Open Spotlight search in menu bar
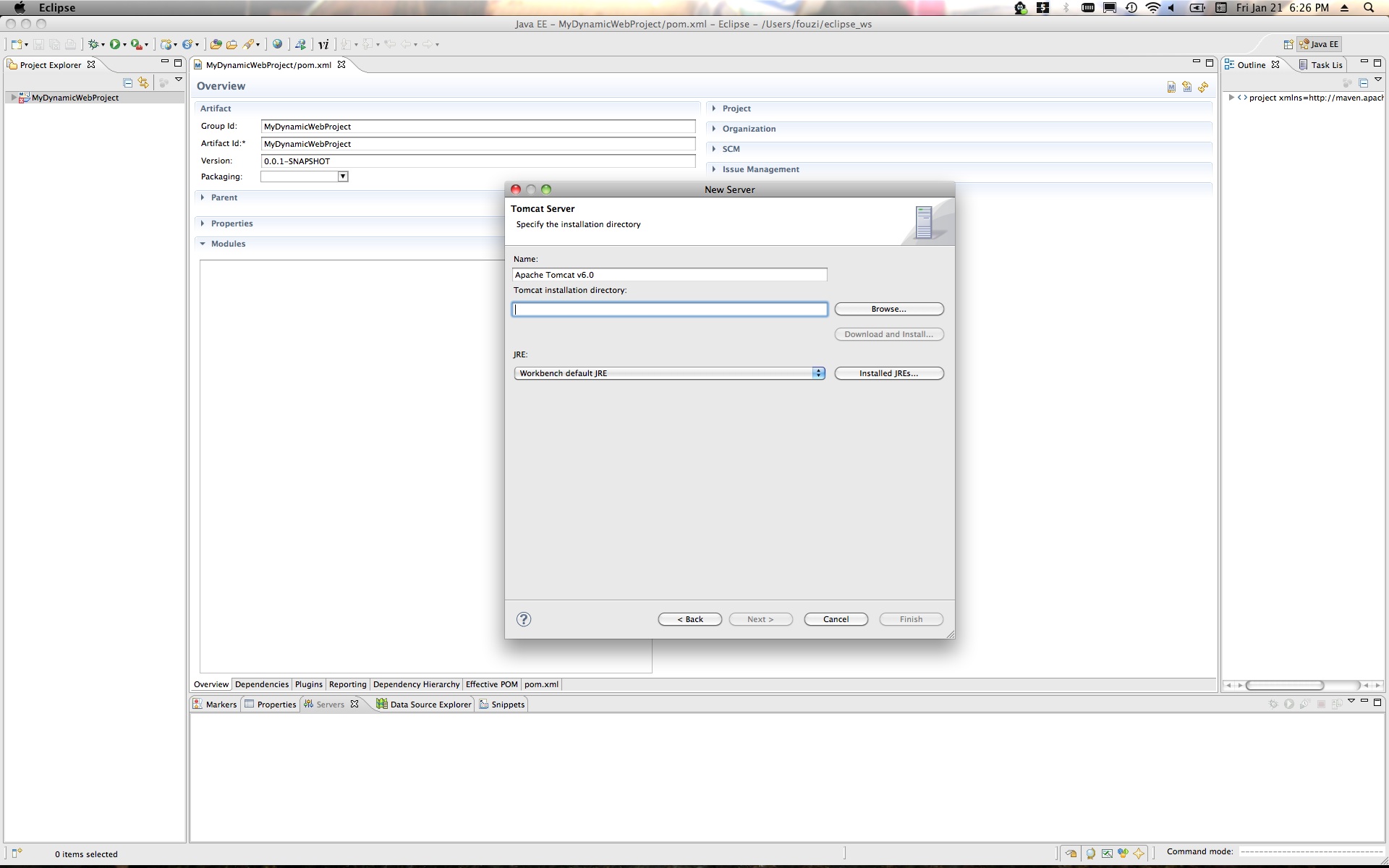 coord(1368,8)
